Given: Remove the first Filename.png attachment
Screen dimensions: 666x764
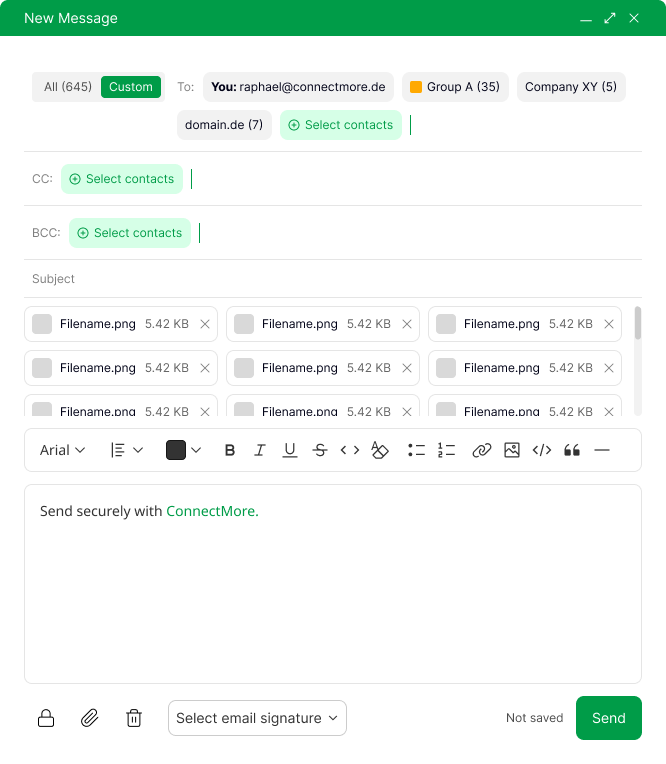Looking at the screenshot, I should click(205, 324).
